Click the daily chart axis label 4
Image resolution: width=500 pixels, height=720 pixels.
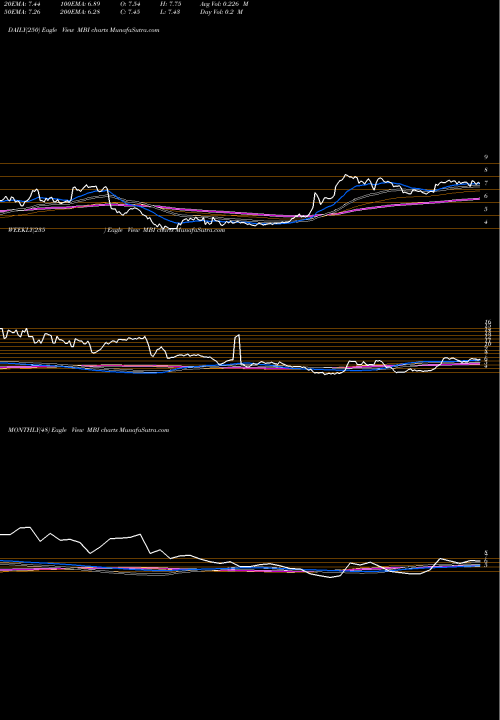coord(486,222)
